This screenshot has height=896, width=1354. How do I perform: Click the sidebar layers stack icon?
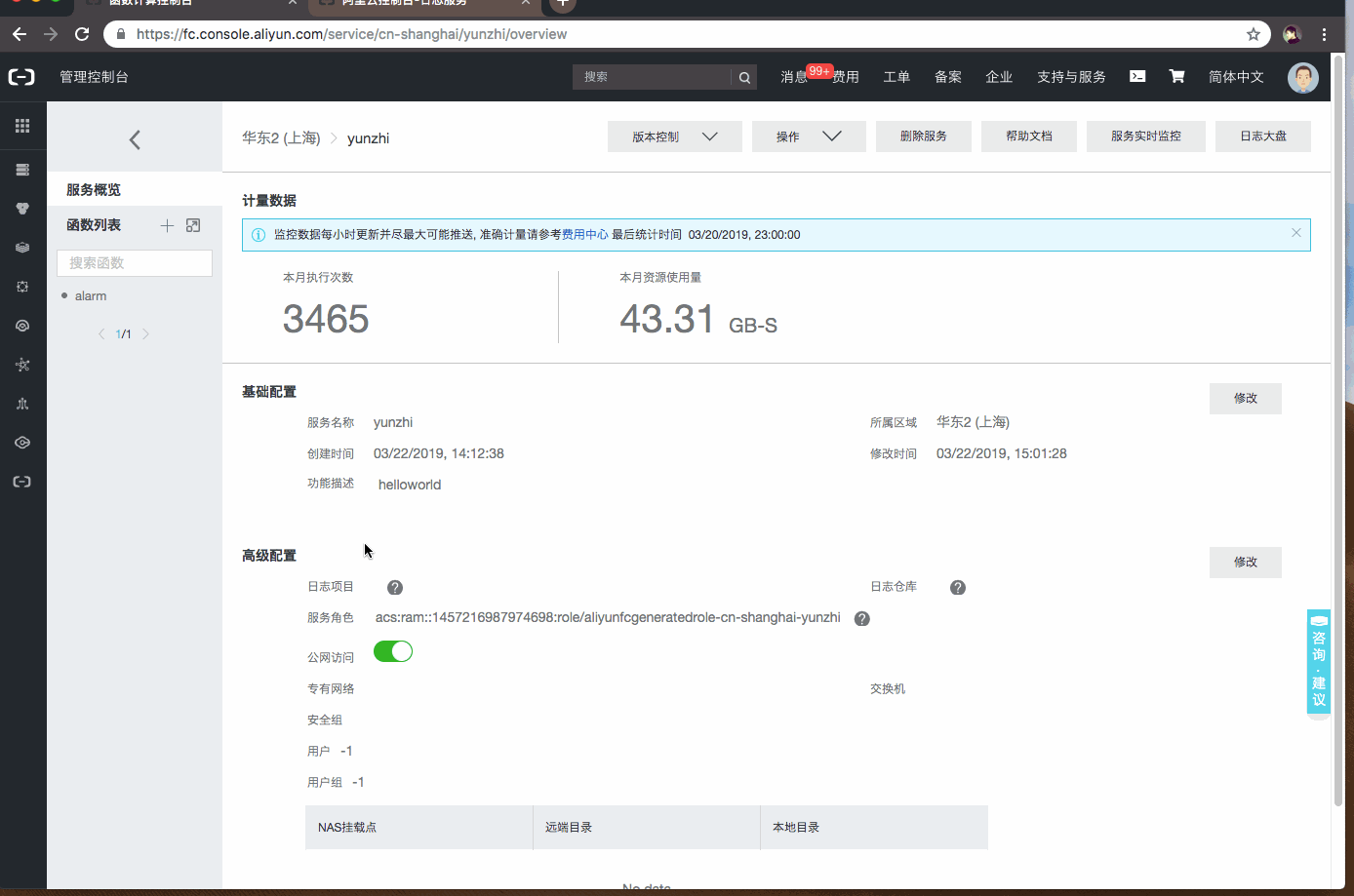(22, 248)
